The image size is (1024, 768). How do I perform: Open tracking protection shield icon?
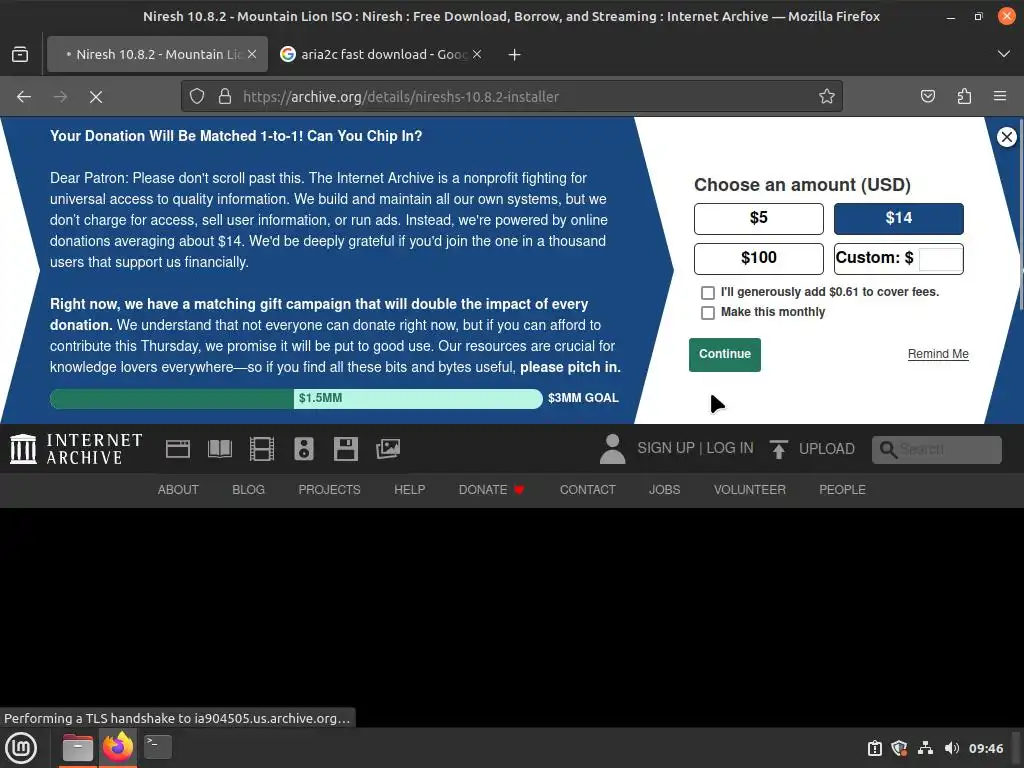click(197, 97)
